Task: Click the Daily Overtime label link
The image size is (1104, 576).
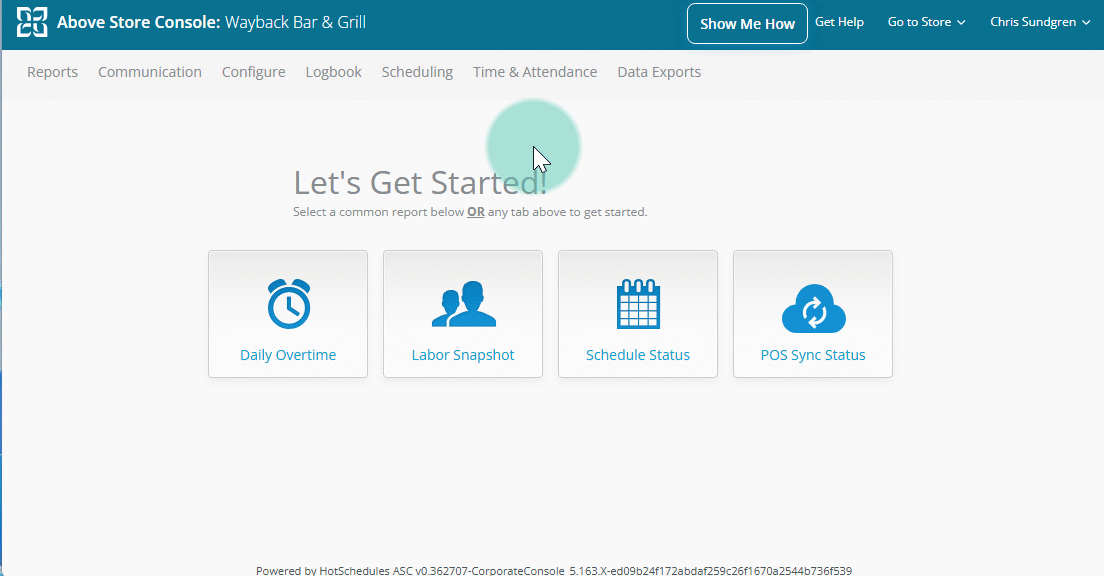Action: 288,355
